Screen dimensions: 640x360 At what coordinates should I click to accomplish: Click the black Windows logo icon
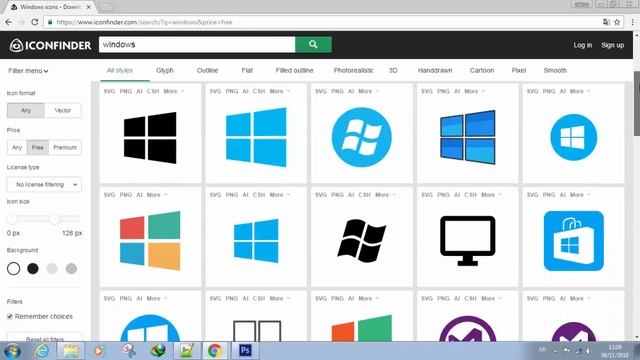pyautogui.click(x=150, y=138)
